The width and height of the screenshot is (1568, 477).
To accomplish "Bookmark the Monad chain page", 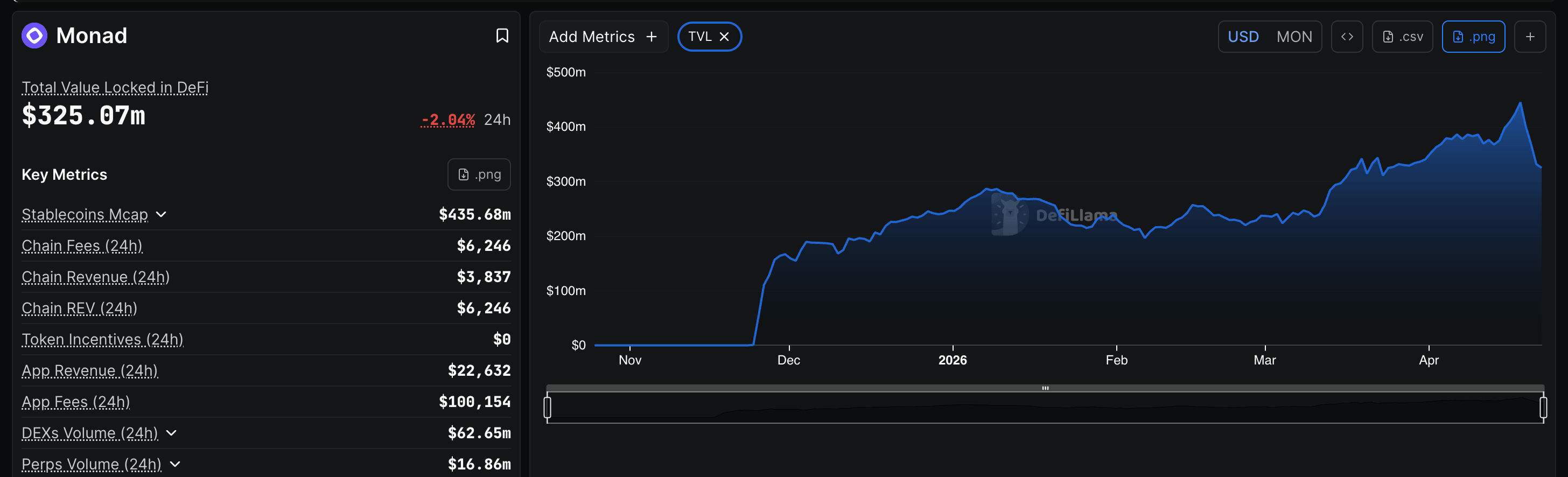I will [x=501, y=36].
